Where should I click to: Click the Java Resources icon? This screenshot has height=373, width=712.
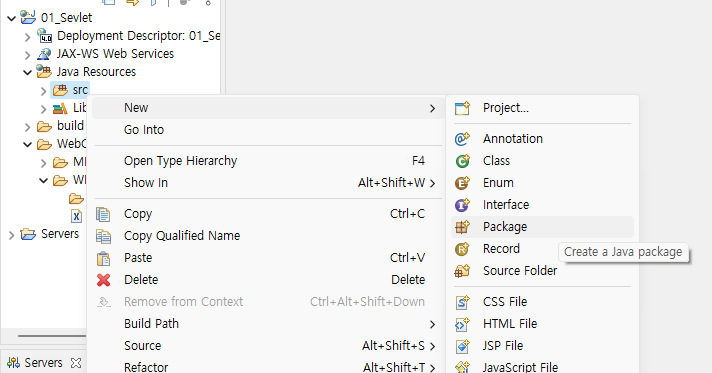tap(44, 71)
